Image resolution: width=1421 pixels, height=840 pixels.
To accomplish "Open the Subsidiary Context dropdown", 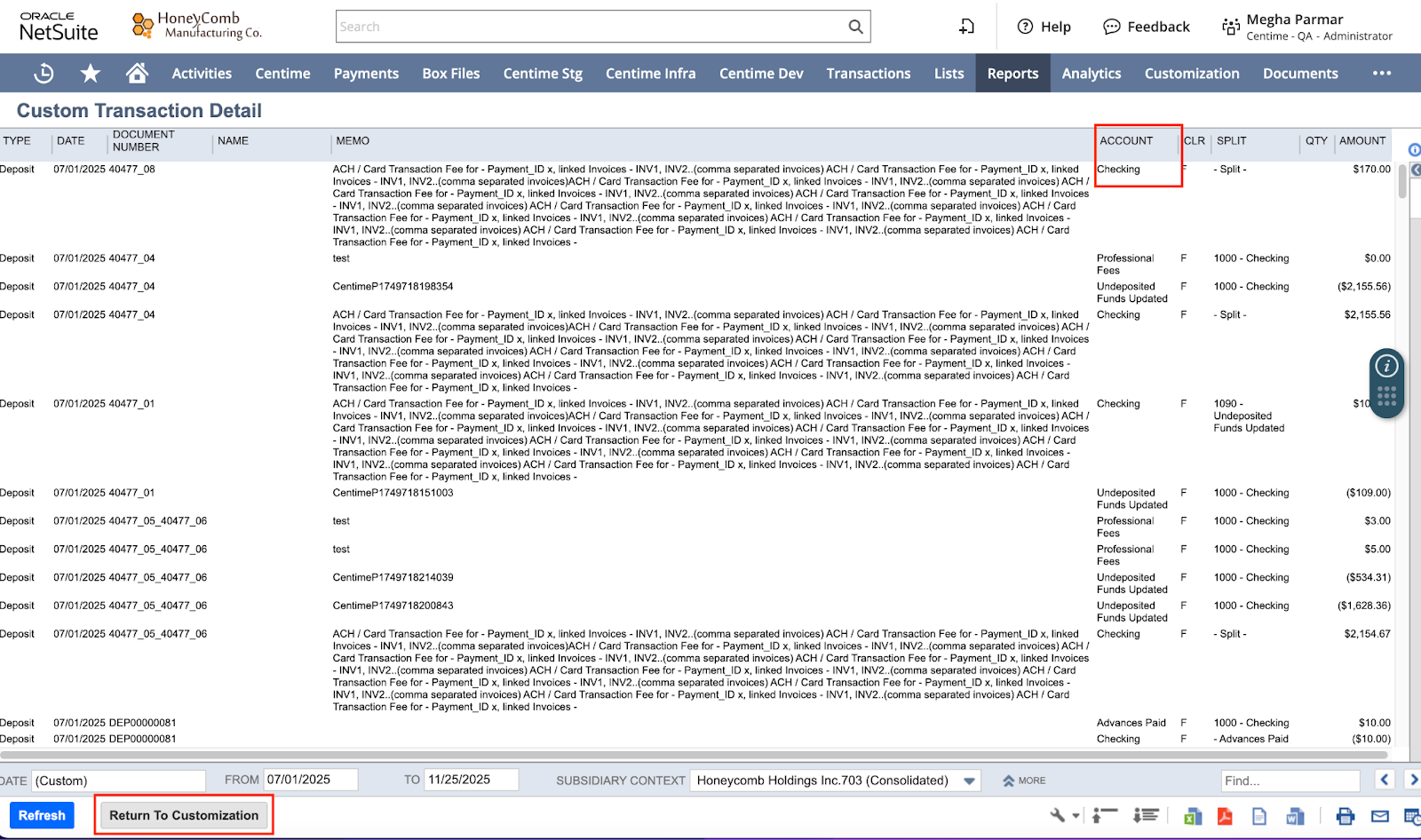I will click(969, 781).
